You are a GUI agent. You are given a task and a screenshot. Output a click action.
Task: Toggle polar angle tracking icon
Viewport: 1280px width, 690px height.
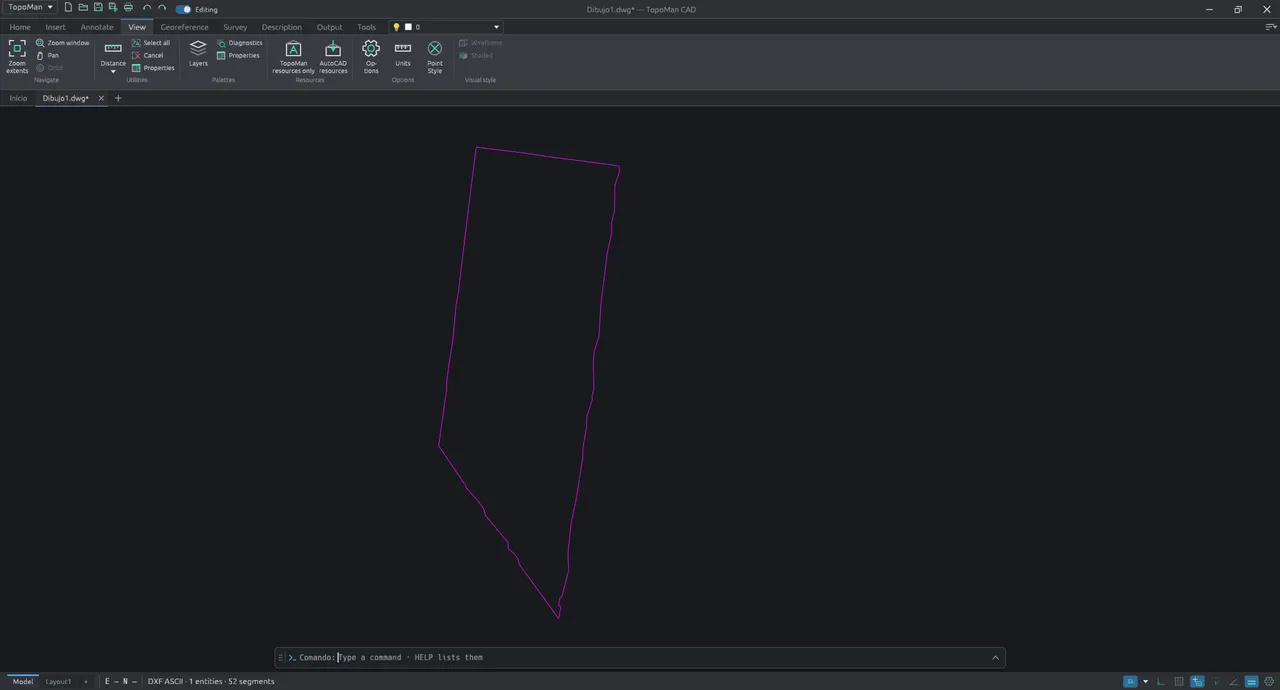[1234, 681]
